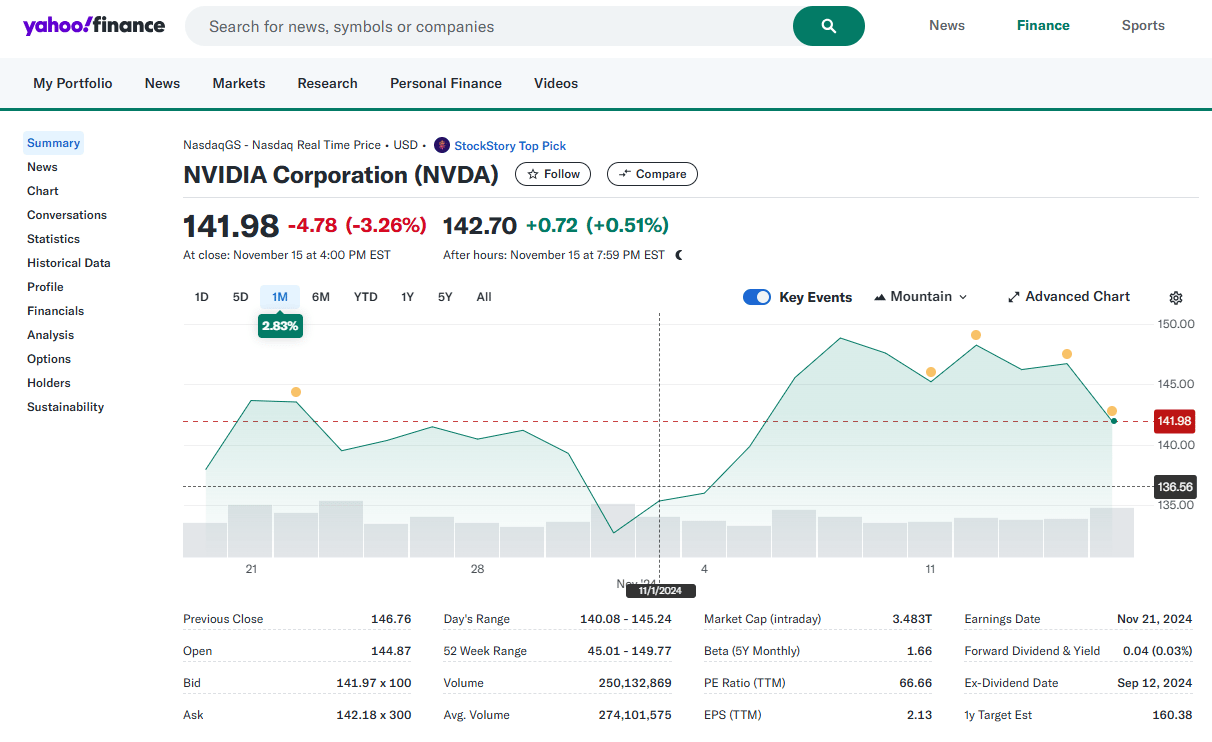The height and width of the screenshot is (742, 1212).
Task: Open Sustainability in the sidebar
Action: tap(66, 407)
